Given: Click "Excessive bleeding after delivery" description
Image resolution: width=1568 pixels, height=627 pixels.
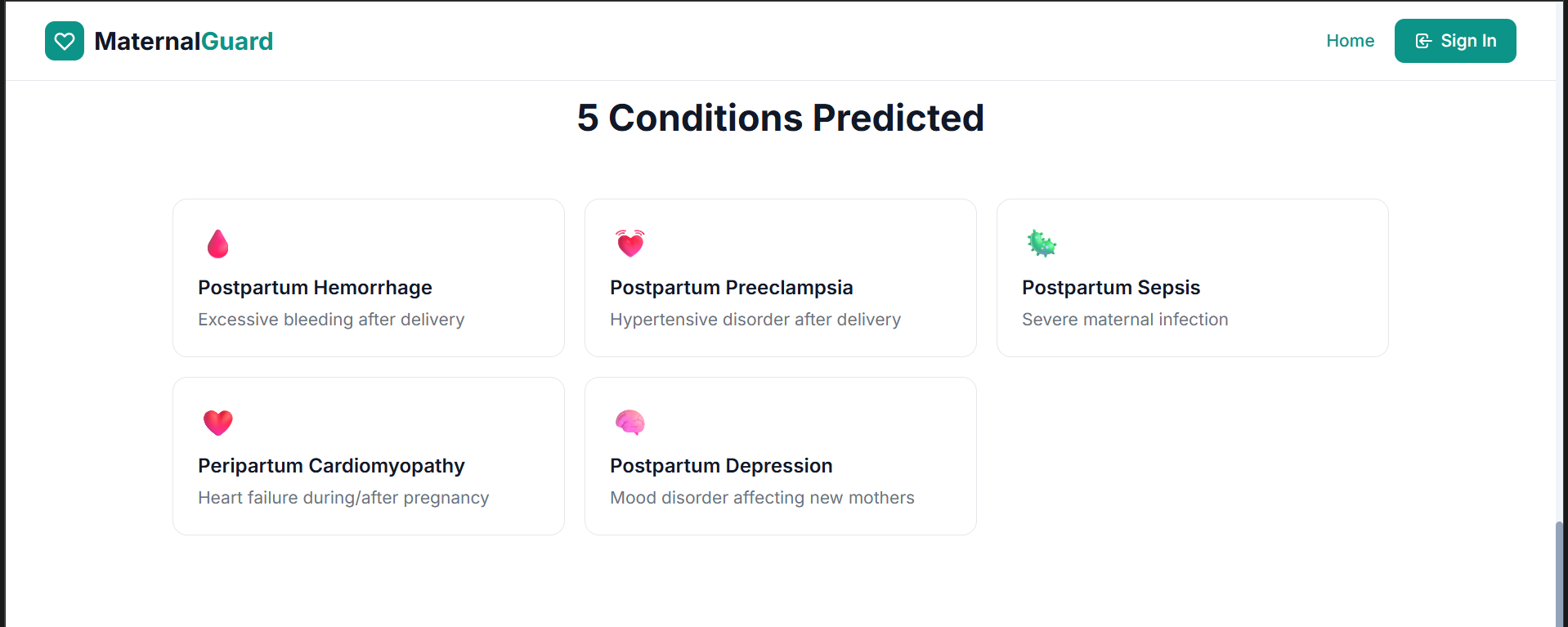Looking at the screenshot, I should [x=331, y=320].
